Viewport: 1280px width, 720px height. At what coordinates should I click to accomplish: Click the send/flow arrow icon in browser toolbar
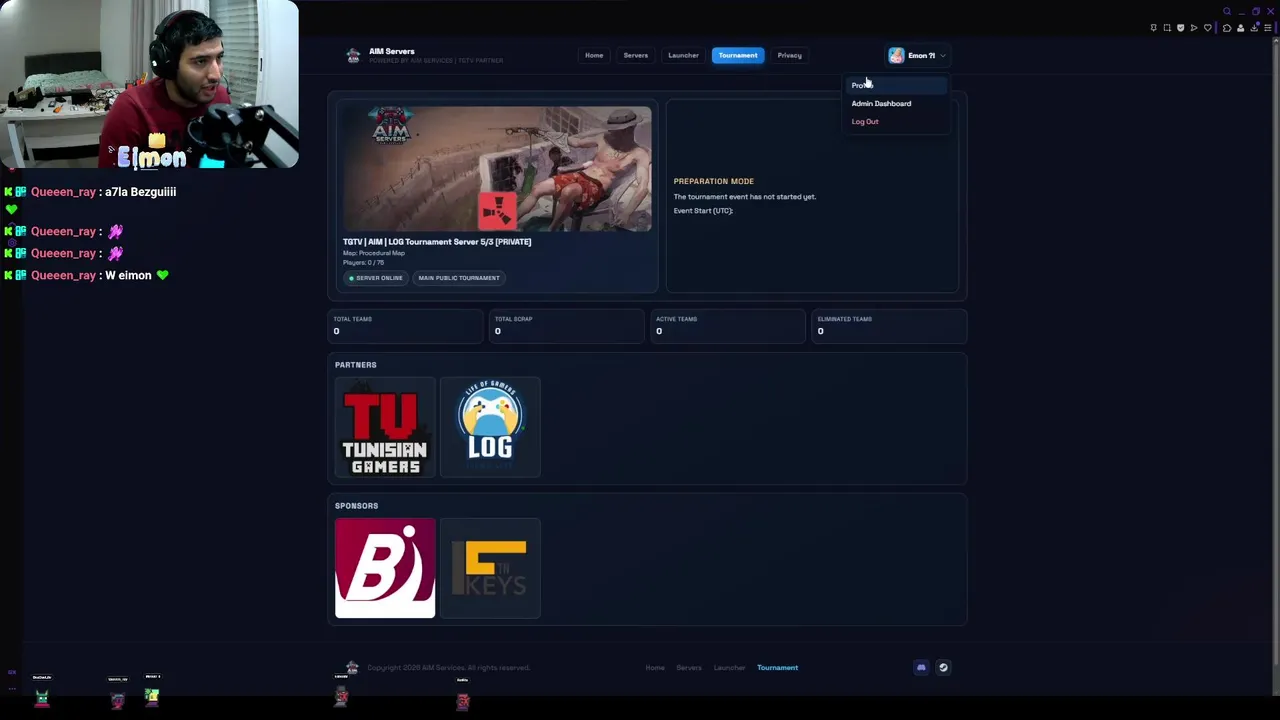[1194, 28]
